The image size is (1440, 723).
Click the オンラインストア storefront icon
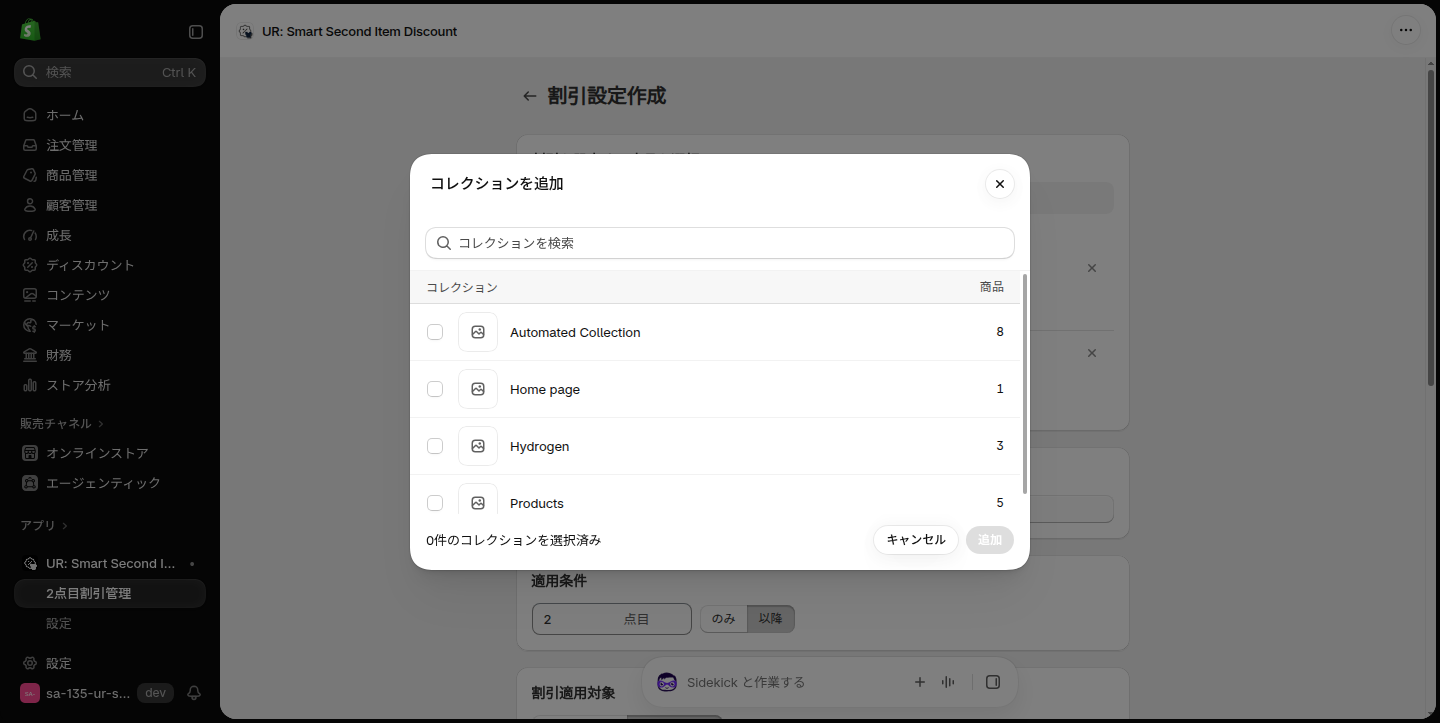pos(30,453)
